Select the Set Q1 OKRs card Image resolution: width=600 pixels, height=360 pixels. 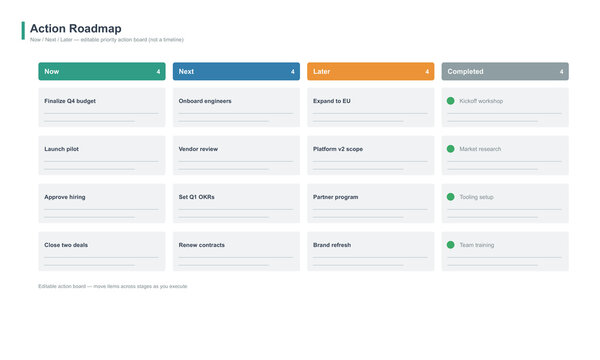pyautogui.click(x=236, y=204)
